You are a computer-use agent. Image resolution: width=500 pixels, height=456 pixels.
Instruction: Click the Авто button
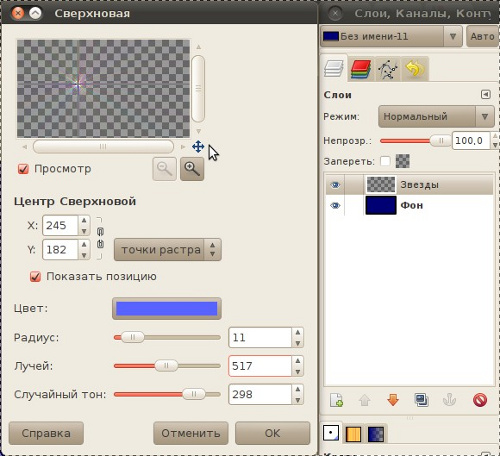[482, 36]
